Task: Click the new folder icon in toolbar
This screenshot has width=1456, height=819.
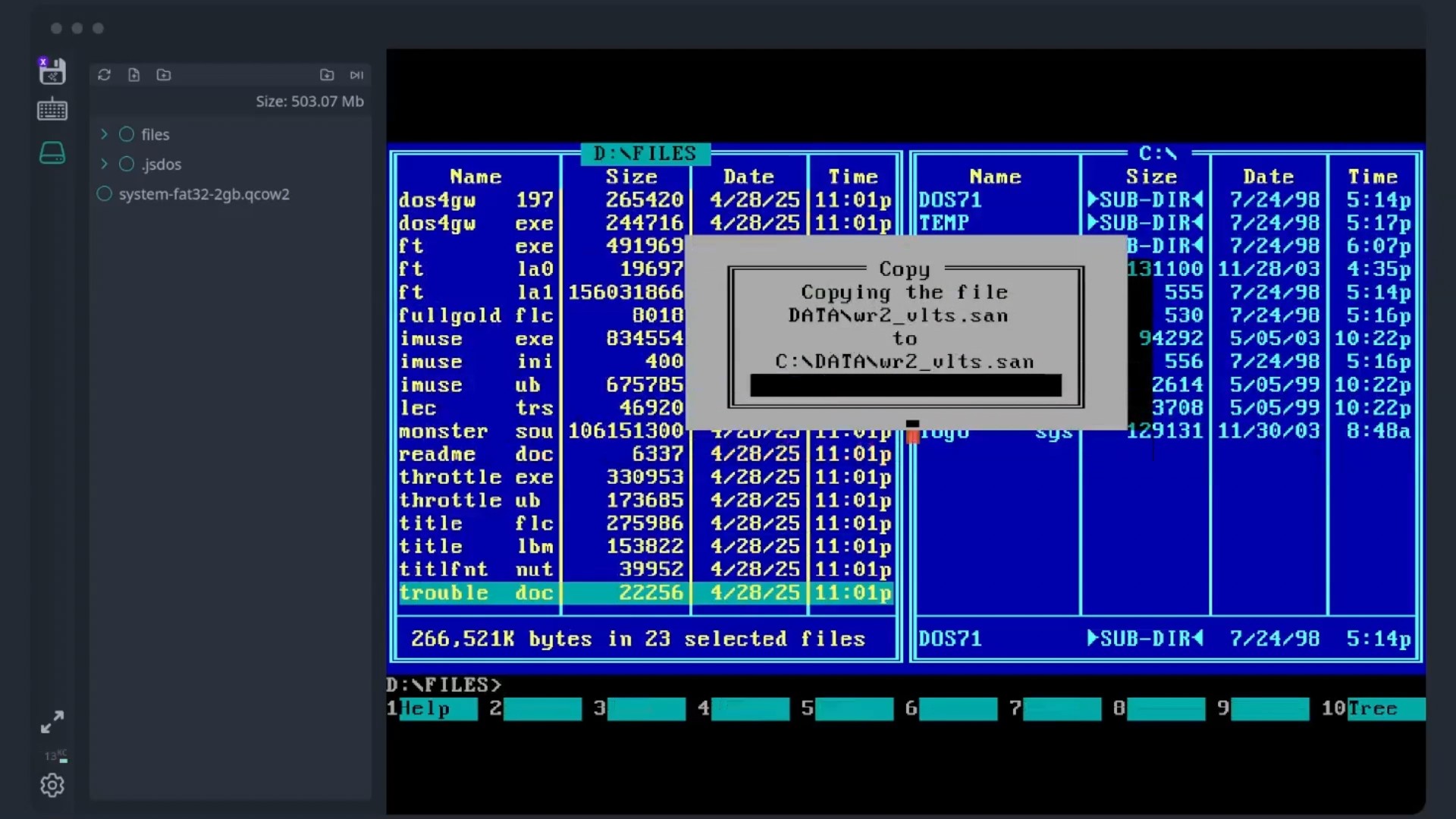Action: (164, 74)
